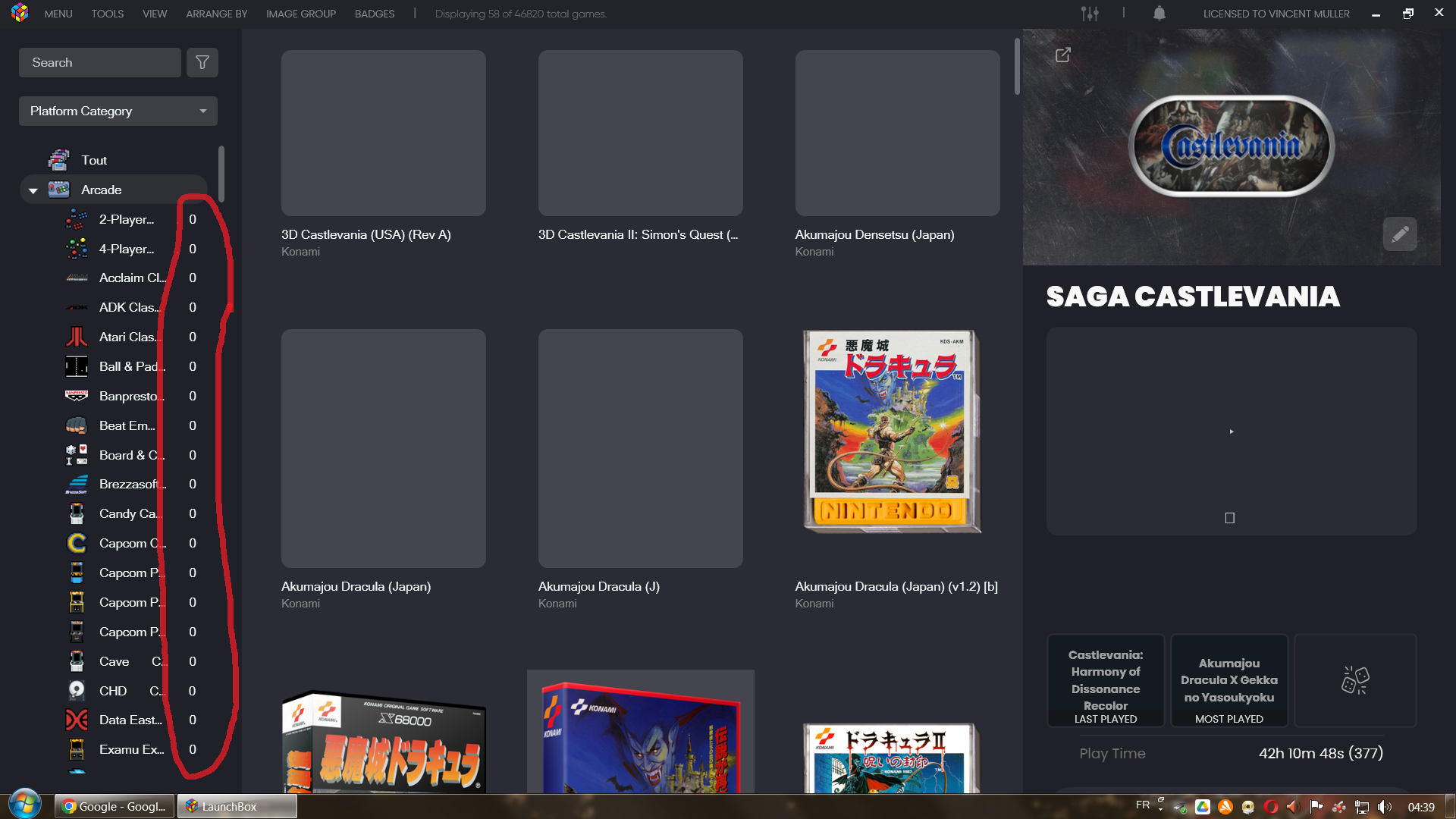The width and height of the screenshot is (1456, 819).
Task: Select the Data East icon
Action: [77, 720]
